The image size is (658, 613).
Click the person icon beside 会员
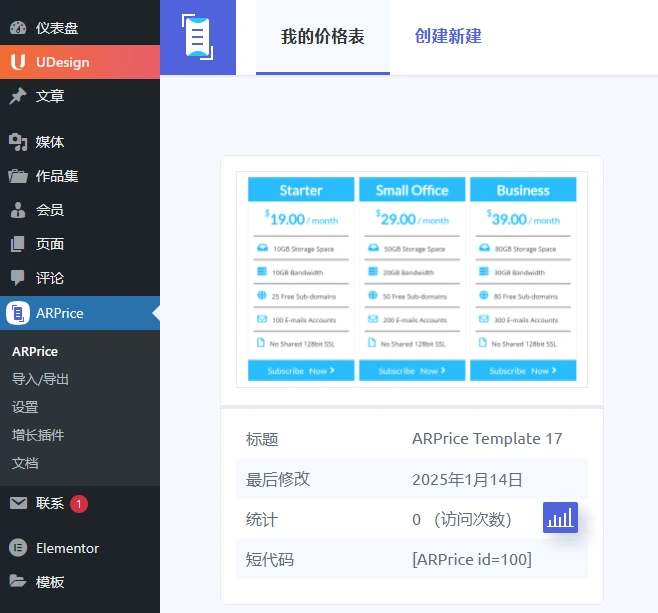coord(18,210)
